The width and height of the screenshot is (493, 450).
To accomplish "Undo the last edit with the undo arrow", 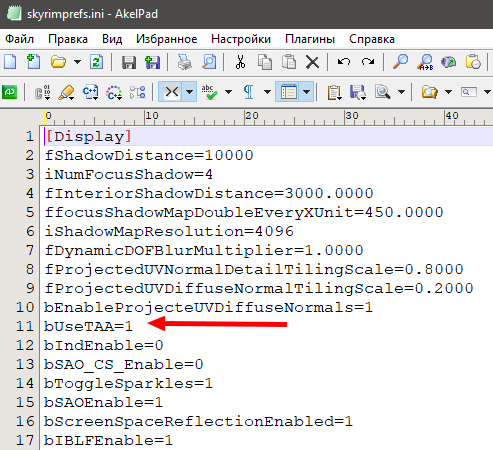I will point(344,62).
